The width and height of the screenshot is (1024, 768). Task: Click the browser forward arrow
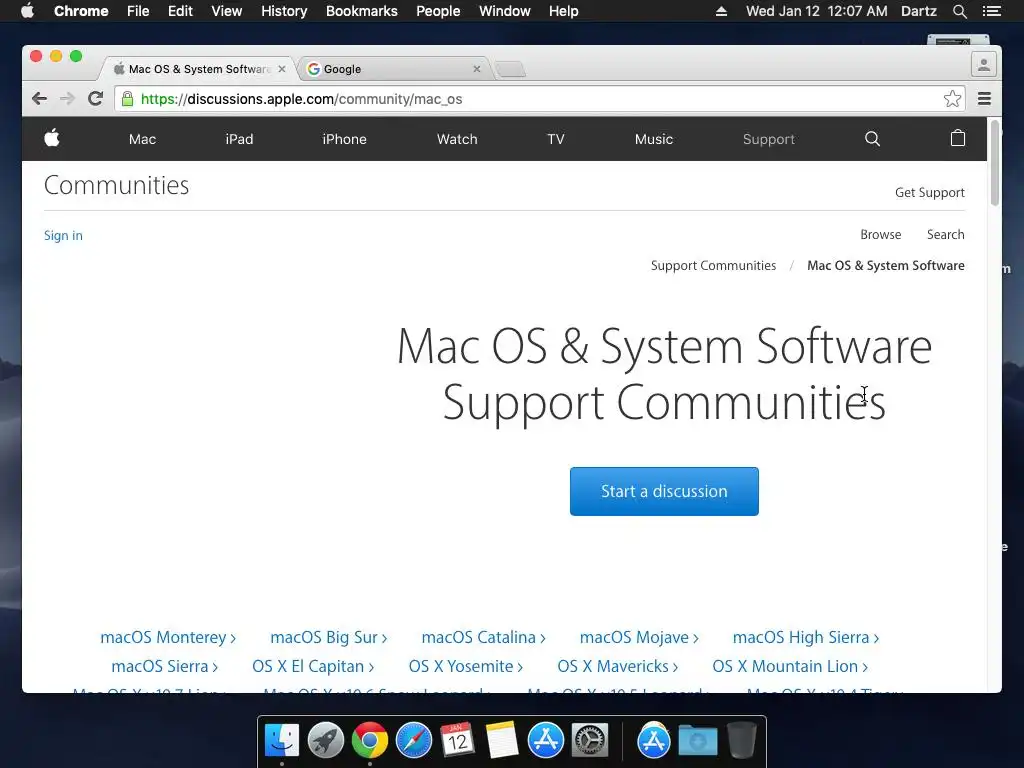coord(67,99)
